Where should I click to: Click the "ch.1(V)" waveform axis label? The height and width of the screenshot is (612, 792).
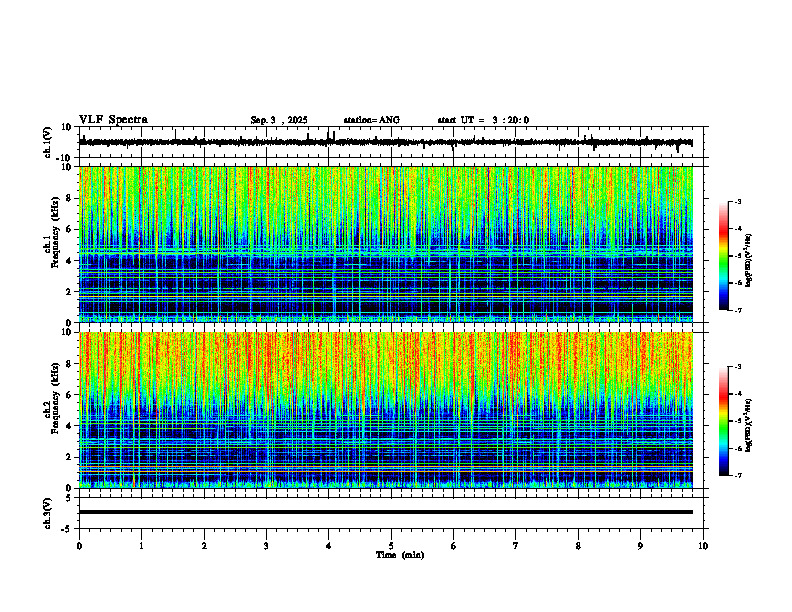click(48, 142)
